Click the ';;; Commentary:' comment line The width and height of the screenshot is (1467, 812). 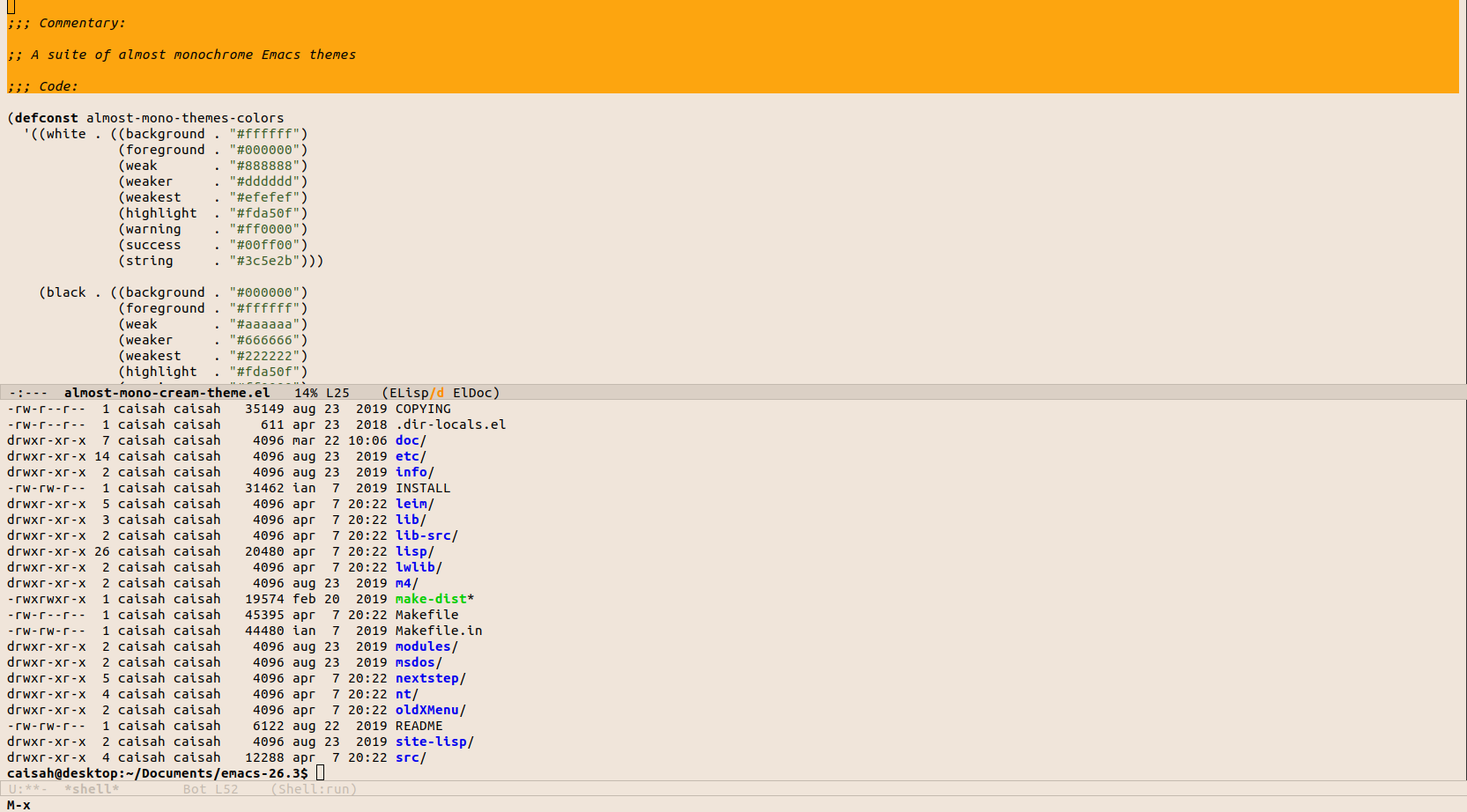click(67, 23)
